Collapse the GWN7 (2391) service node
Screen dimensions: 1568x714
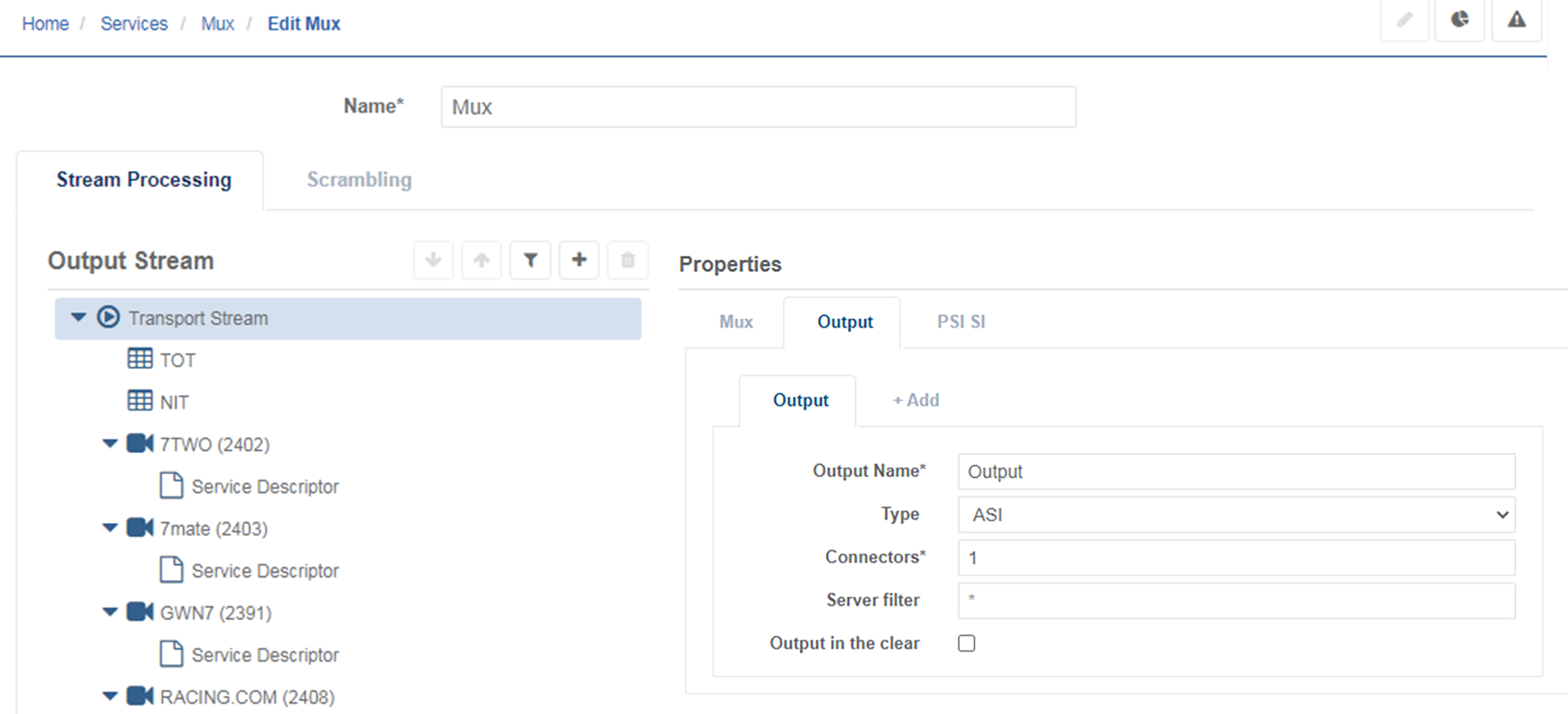(110, 612)
